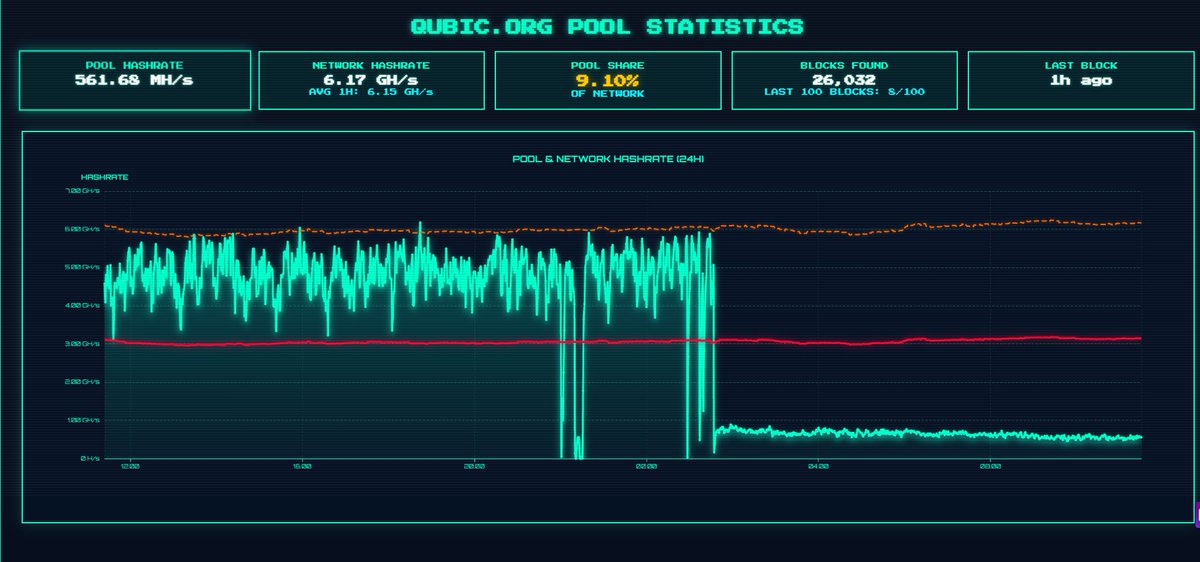
Task: Click the 4.00 GH/s y-axis label
Action: (83, 305)
